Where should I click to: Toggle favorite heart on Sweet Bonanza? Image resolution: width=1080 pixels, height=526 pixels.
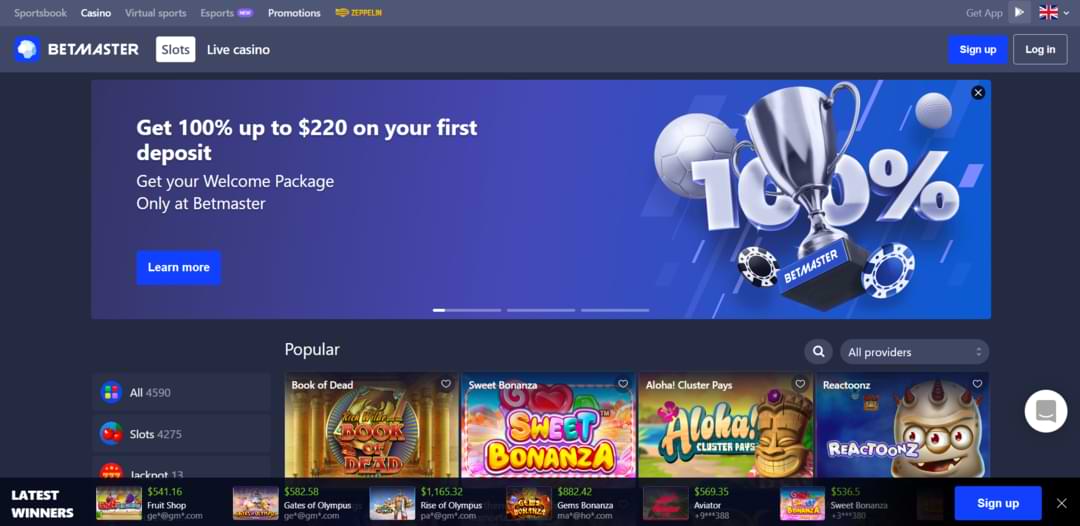[x=623, y=384]
